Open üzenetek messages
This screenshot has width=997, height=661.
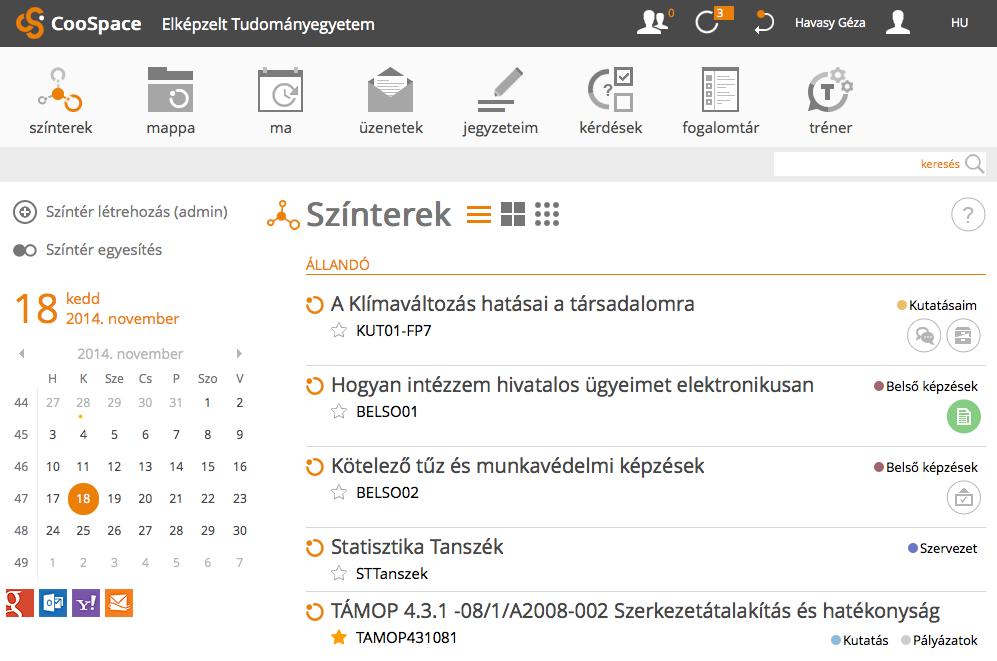390,101
